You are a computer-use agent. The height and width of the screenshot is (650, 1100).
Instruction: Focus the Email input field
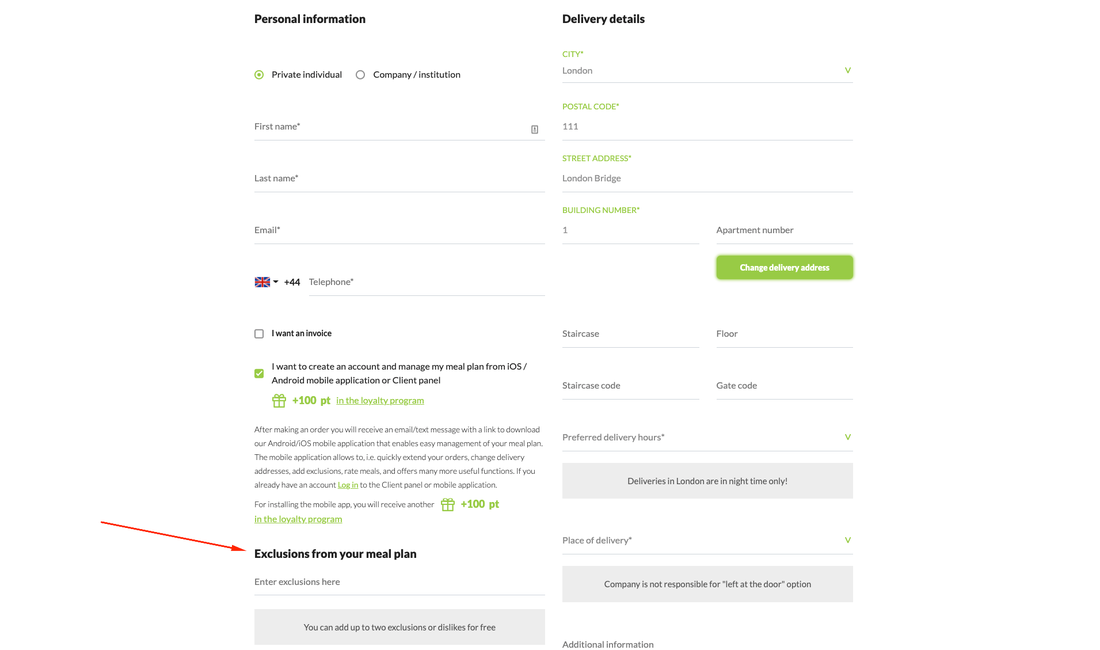point(398,230)
